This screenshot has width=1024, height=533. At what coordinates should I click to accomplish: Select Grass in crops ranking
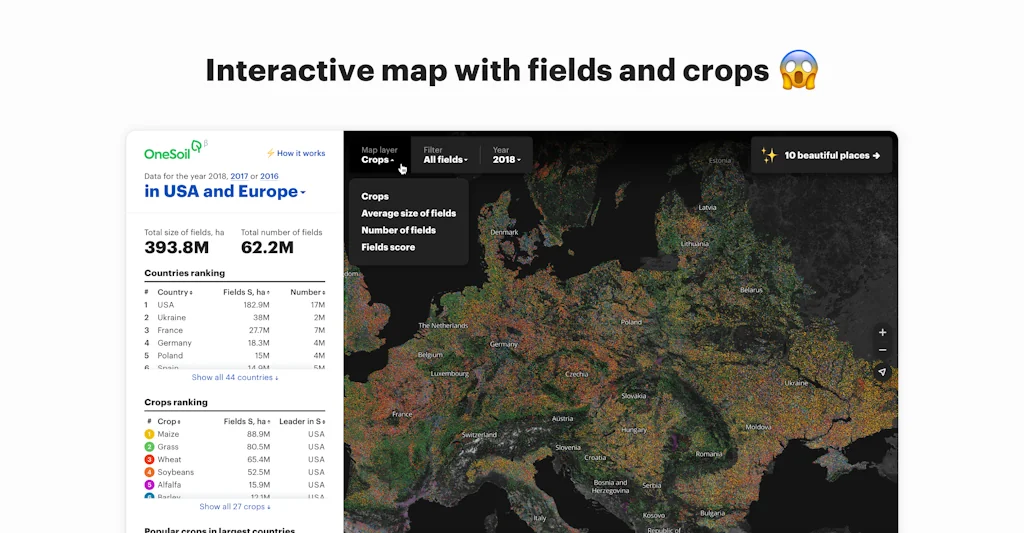[x=234, y=447]
